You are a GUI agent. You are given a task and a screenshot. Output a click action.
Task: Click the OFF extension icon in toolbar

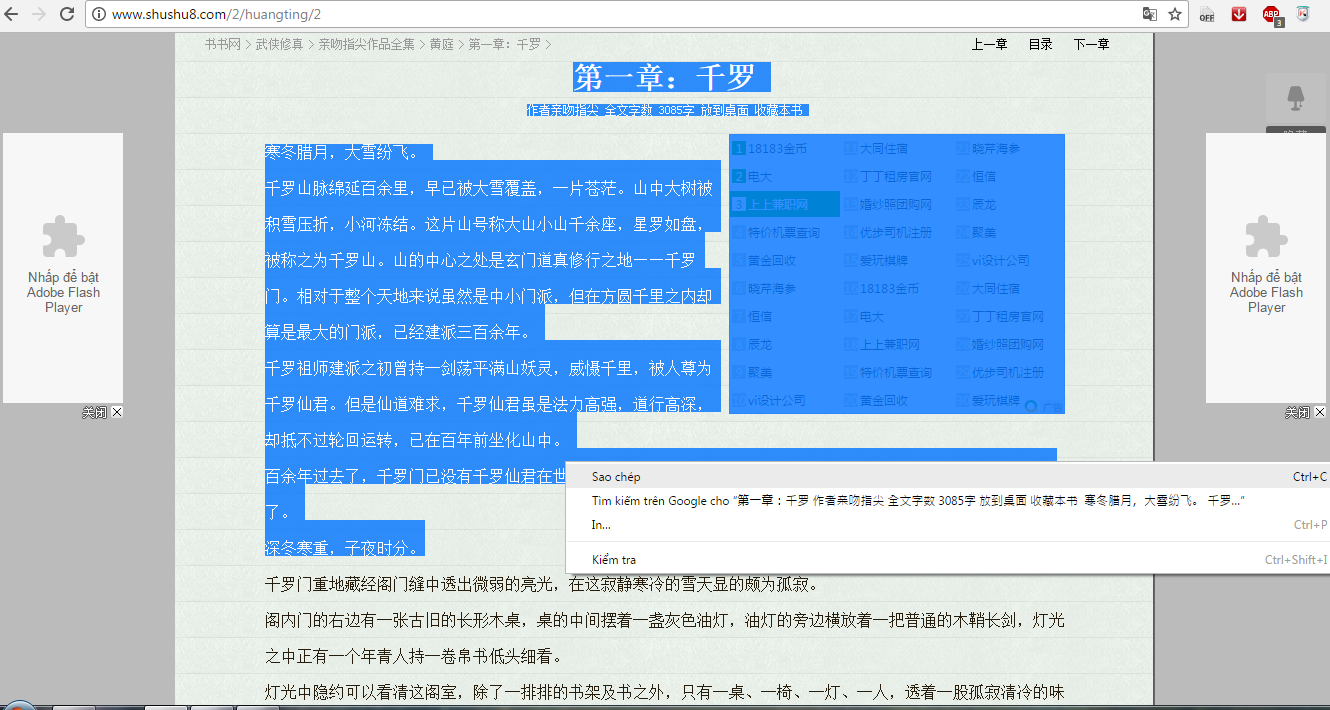click(x=1207, y=15)
